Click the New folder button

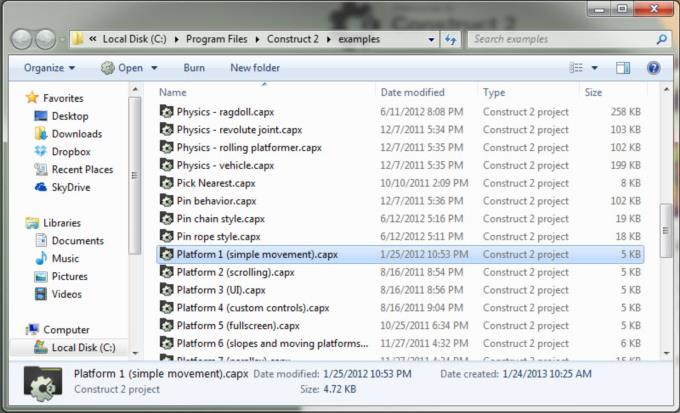tap(255, 68)
